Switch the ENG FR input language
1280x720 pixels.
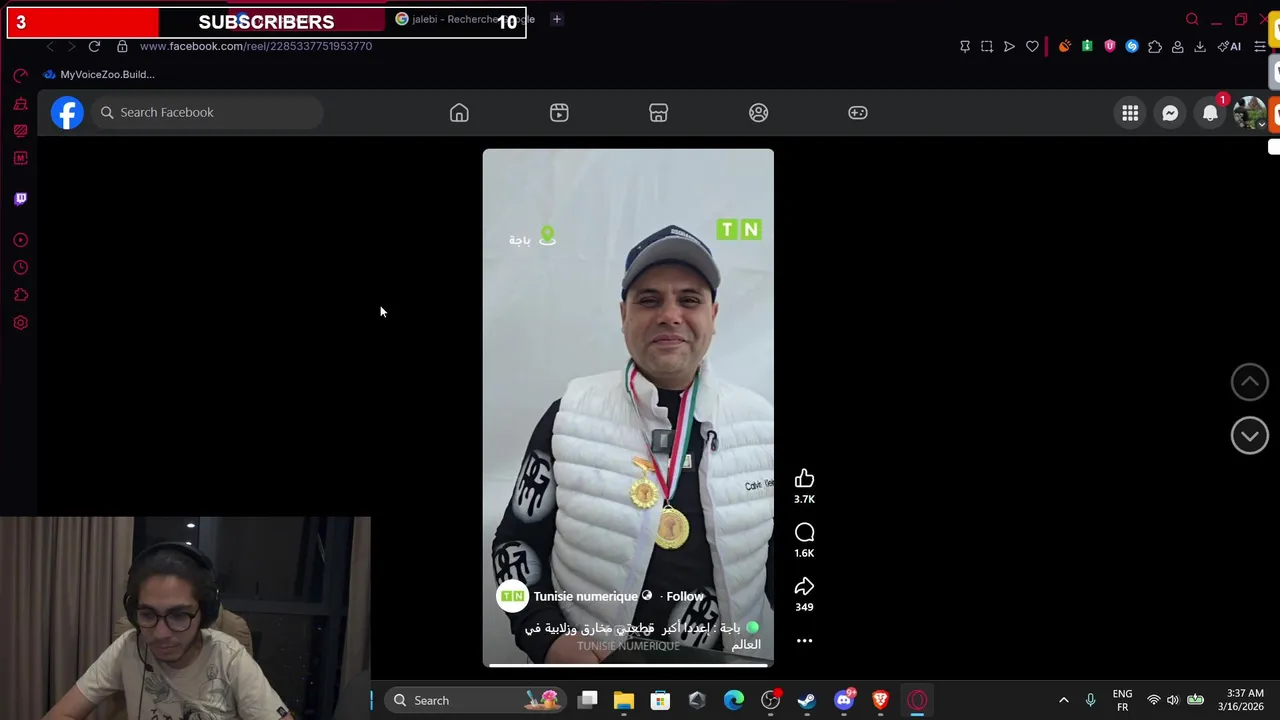(x=1122, y=700)
